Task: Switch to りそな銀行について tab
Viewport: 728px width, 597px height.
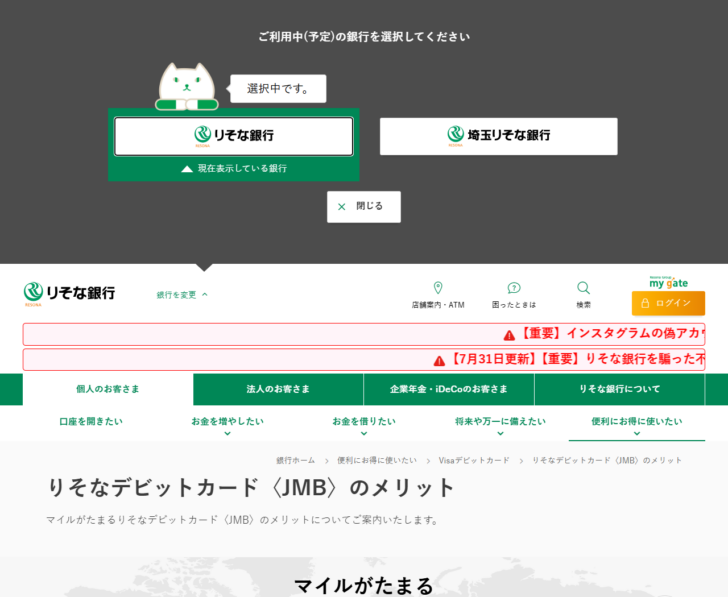Action: point(620,389)
